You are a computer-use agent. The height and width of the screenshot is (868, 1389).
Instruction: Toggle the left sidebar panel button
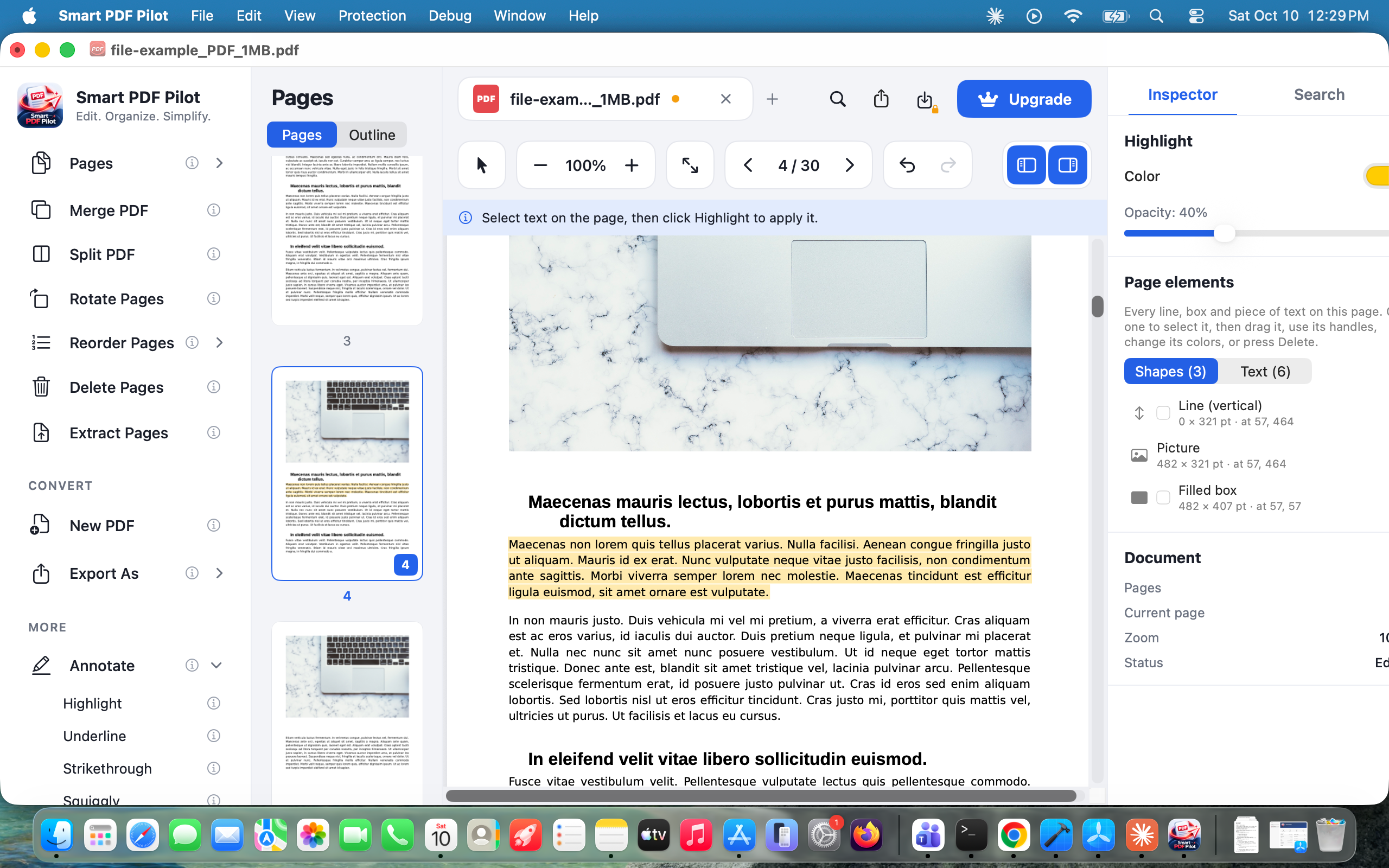click(x=1026, y=165)
